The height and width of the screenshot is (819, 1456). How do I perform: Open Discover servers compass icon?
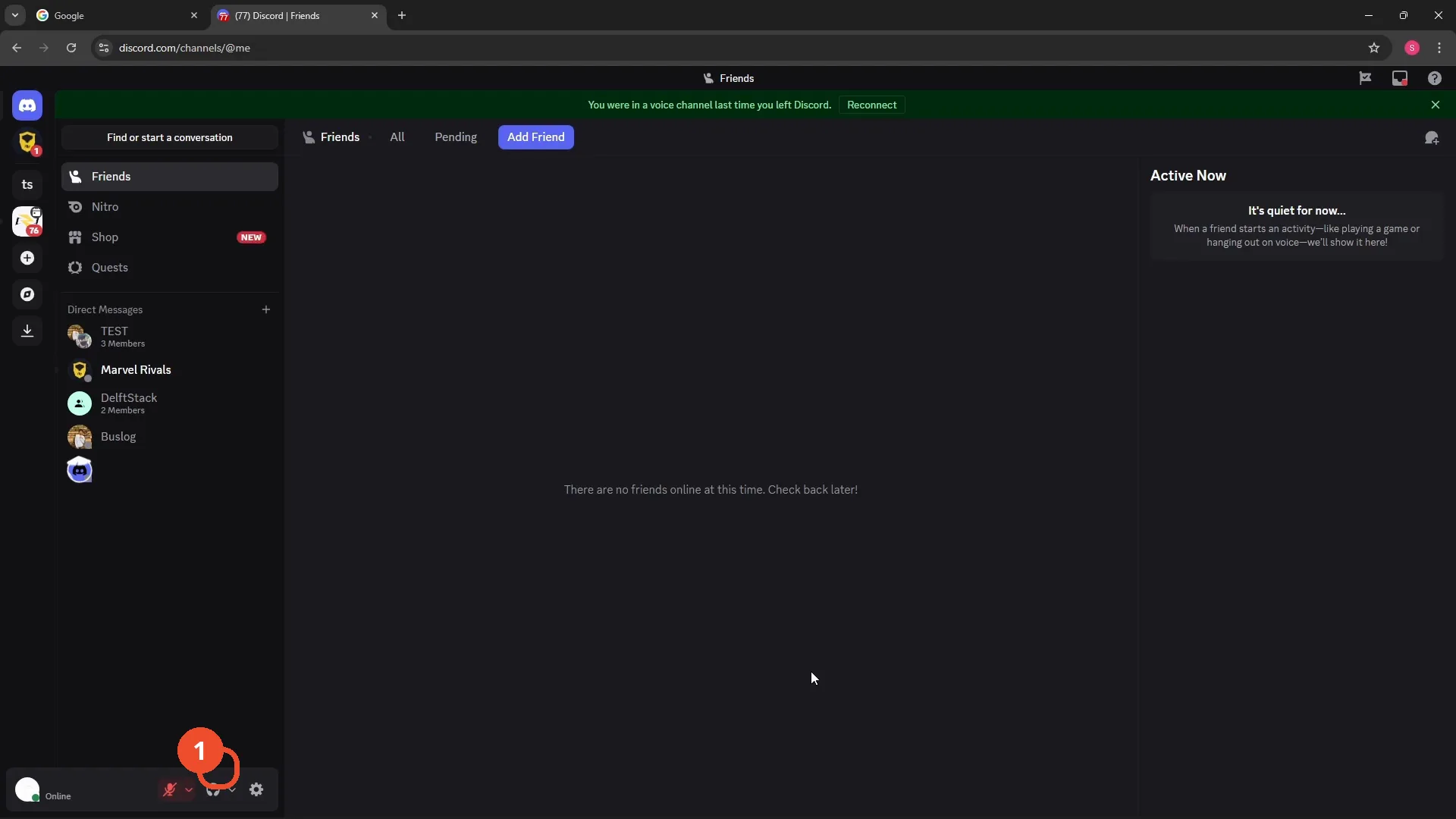click(x=27, y=294)
